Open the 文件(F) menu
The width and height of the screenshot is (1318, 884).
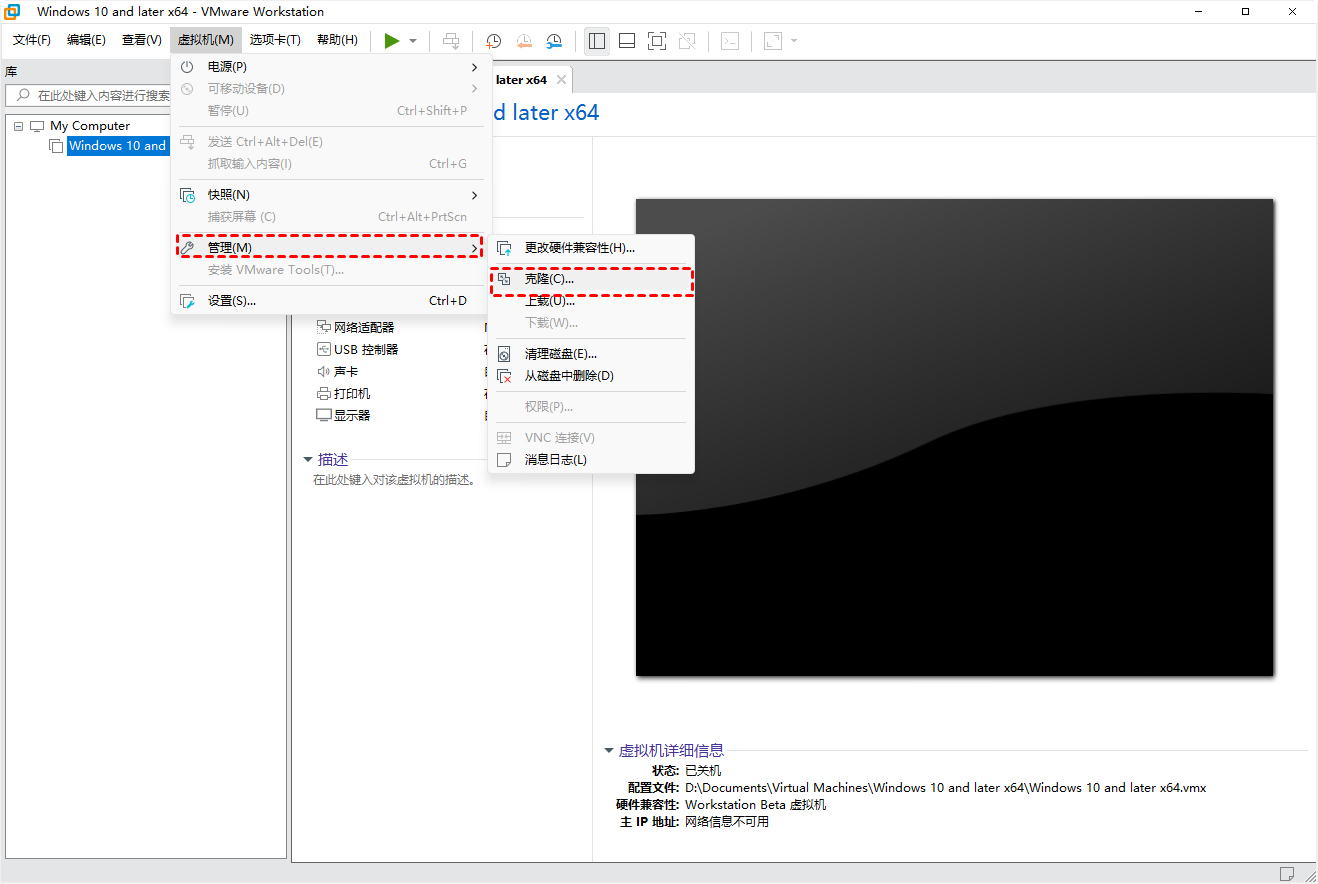click(x=32, y=40)
